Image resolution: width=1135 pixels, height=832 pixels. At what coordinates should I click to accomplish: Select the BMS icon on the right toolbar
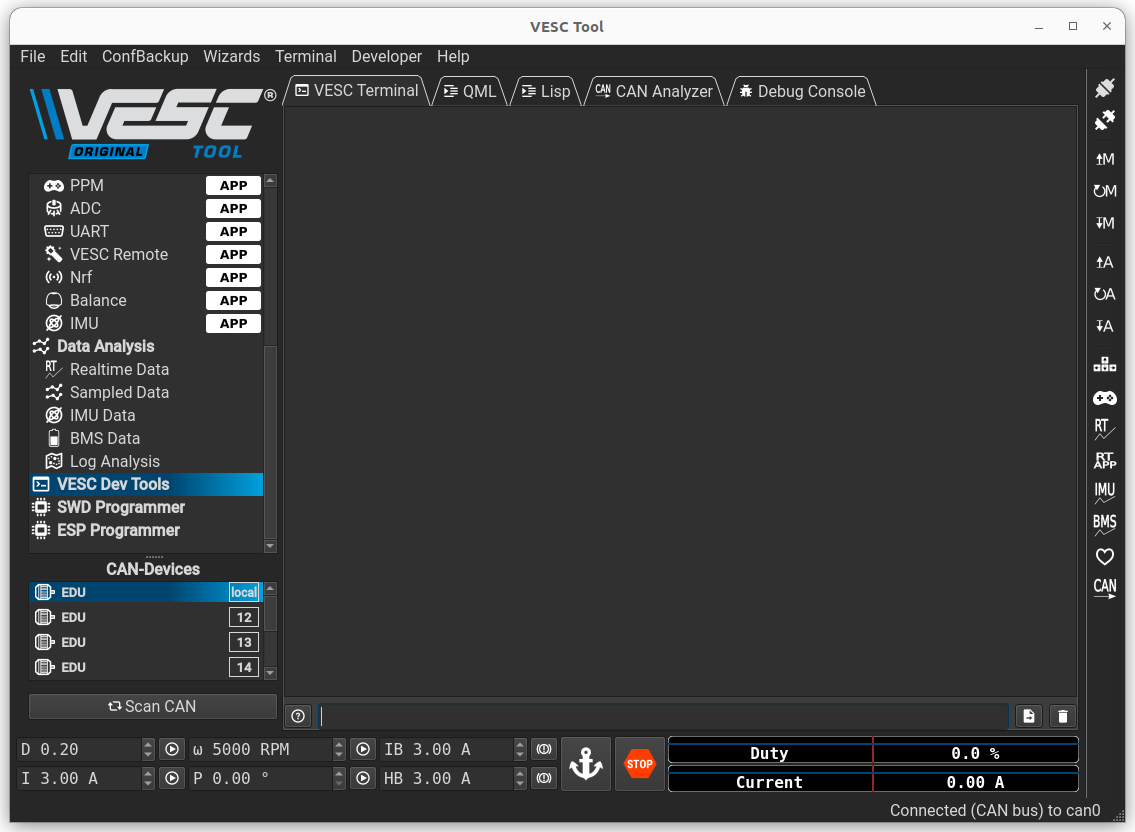(1104, 523)
